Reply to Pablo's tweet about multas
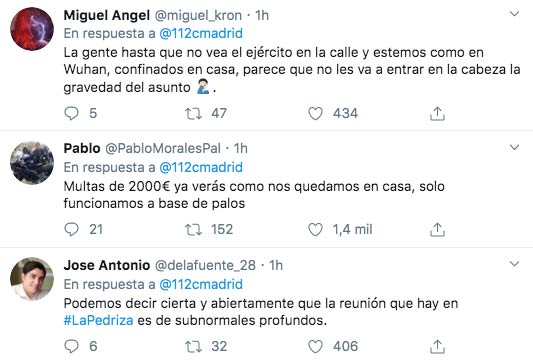533x363 pixels. [71, 229]
